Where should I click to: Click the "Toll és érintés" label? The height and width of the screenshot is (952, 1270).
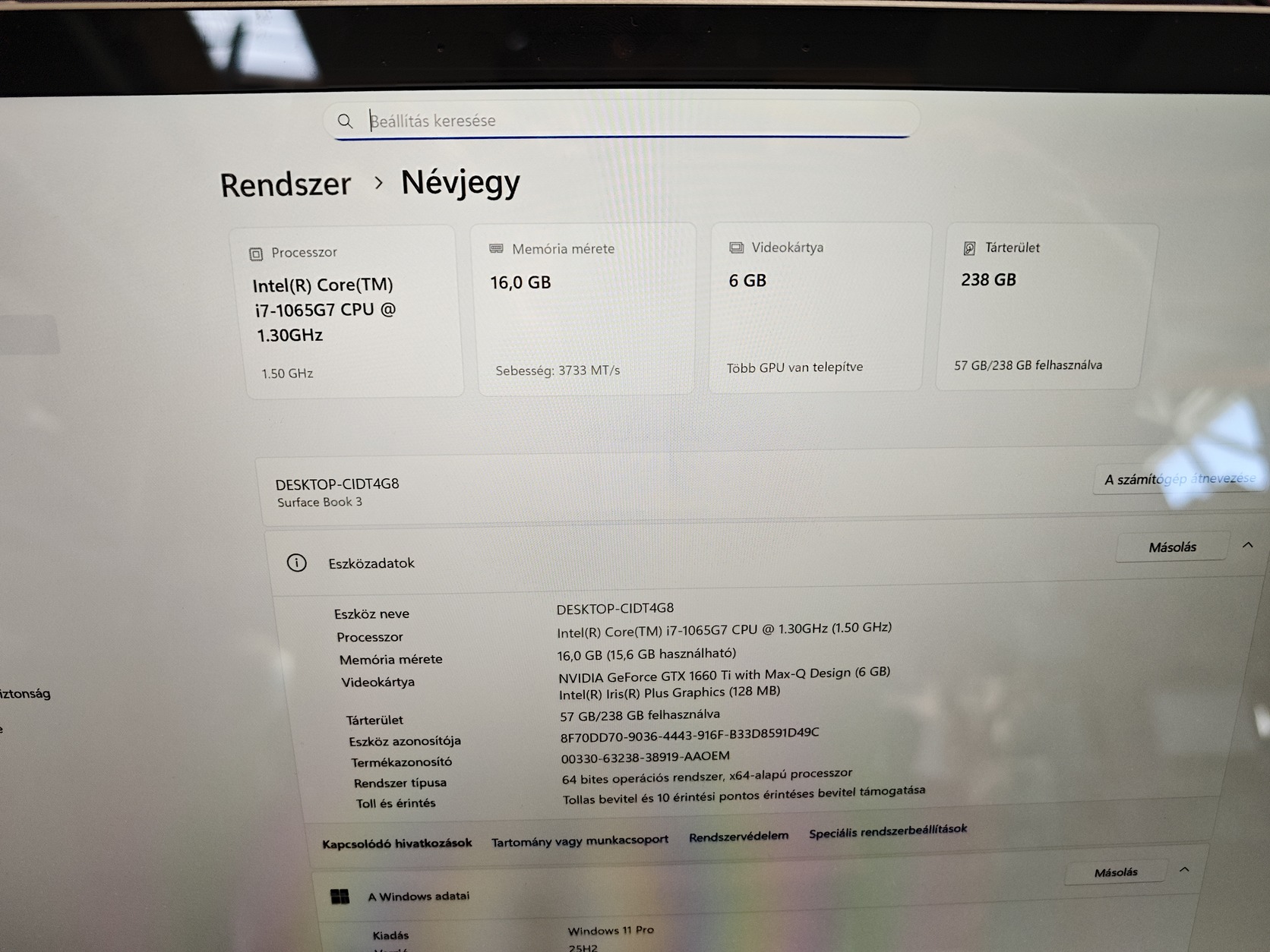tap(396, 803)
